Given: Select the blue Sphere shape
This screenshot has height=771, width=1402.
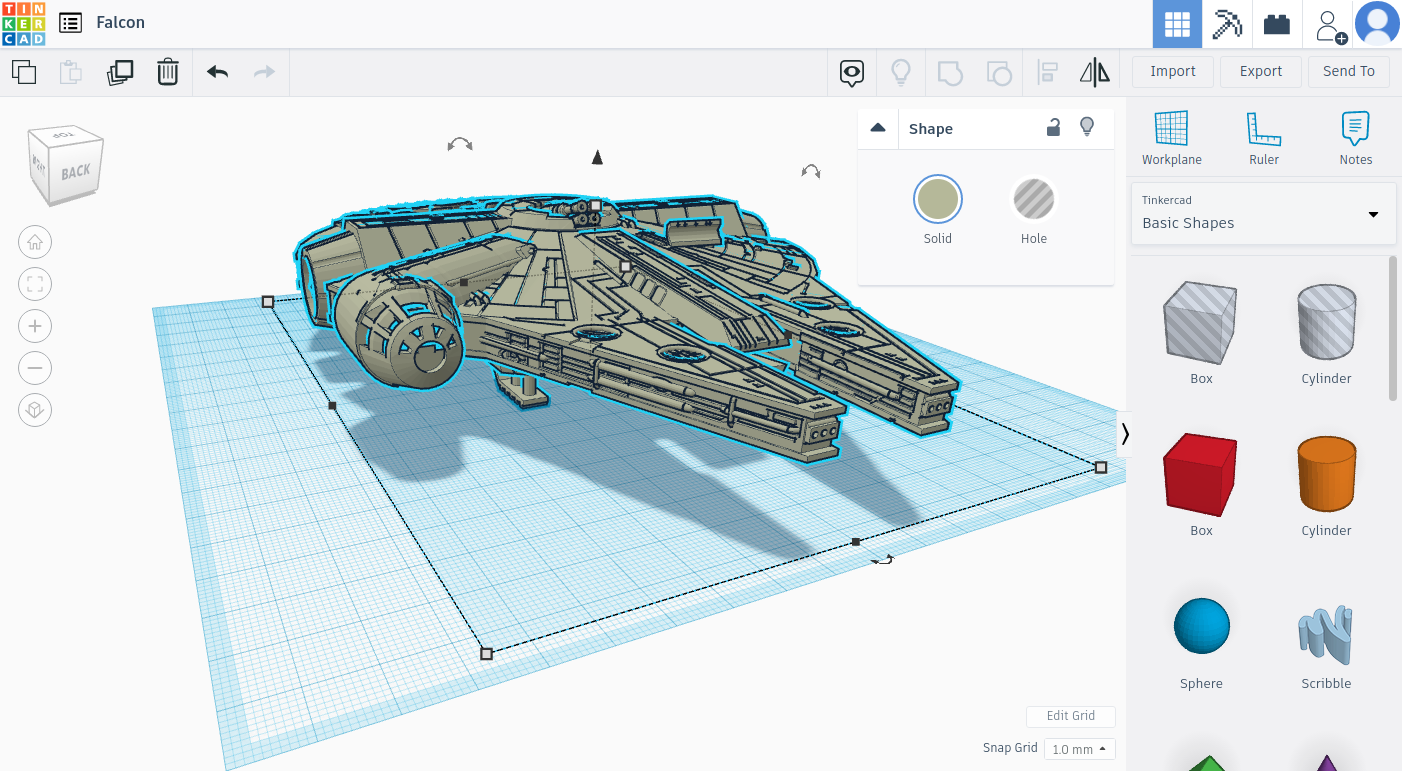Looking at the screenshot, I should [1201, 626].
